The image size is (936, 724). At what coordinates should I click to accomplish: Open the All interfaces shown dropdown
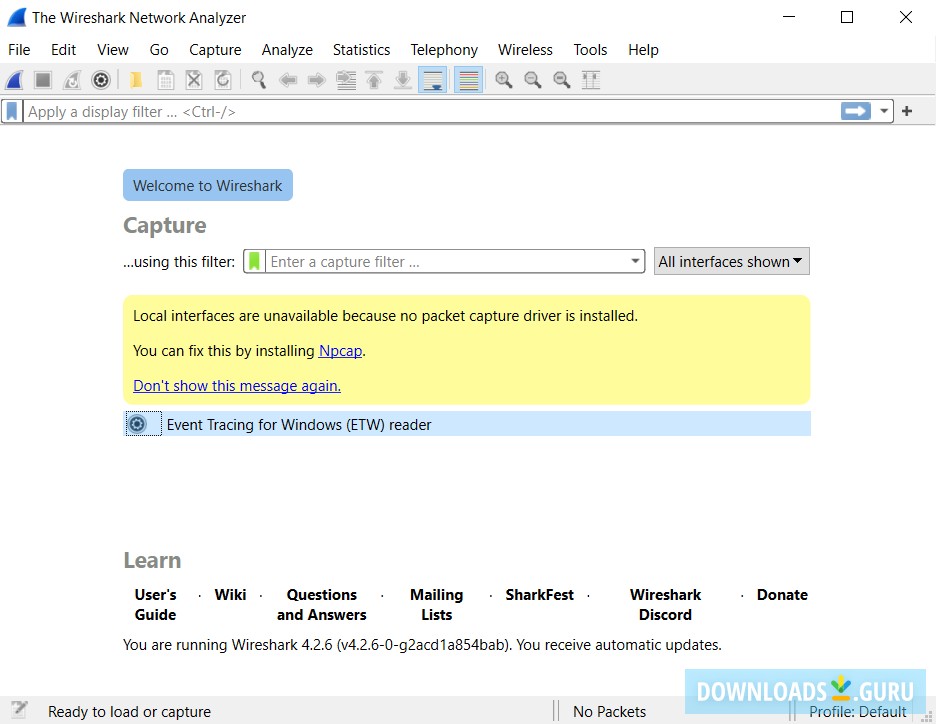[x=731, y=261]
